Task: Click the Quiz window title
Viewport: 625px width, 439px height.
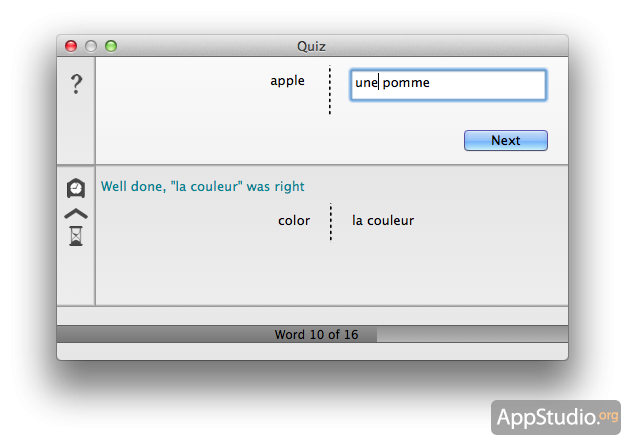Action: coord(311,46)
